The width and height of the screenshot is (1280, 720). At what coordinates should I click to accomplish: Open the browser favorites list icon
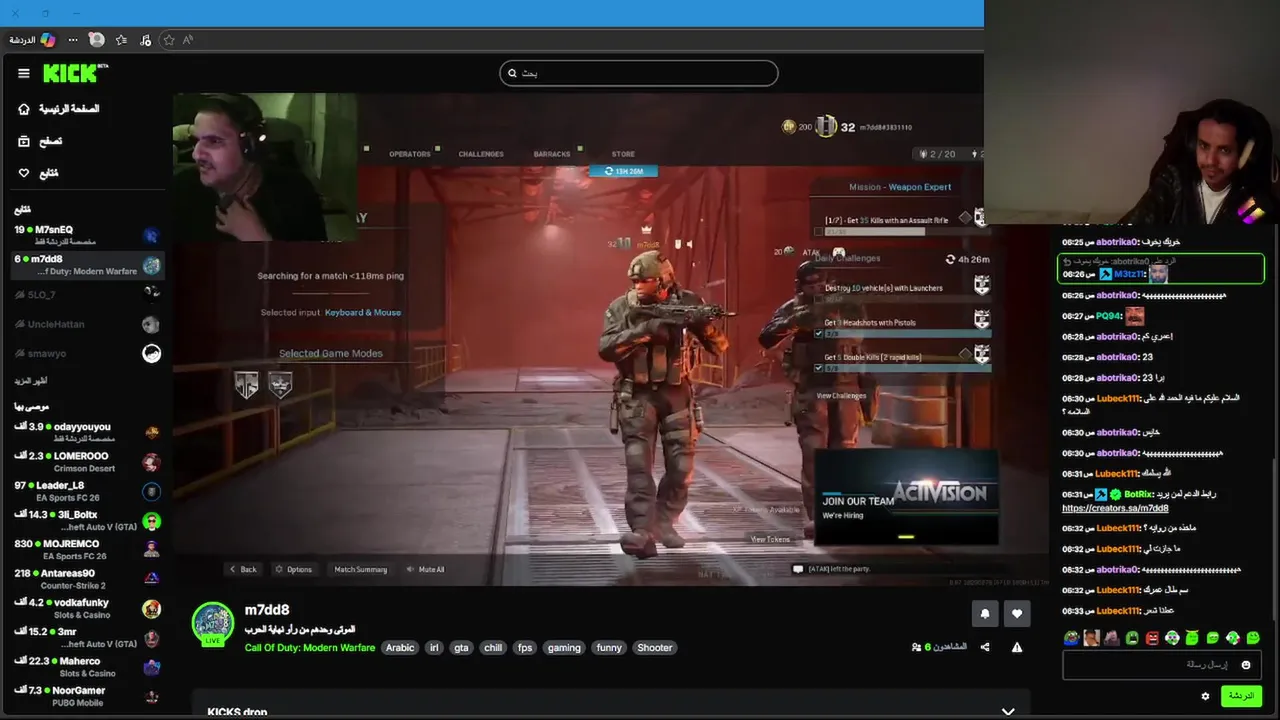pyautogui.click(x=121, y=40)
